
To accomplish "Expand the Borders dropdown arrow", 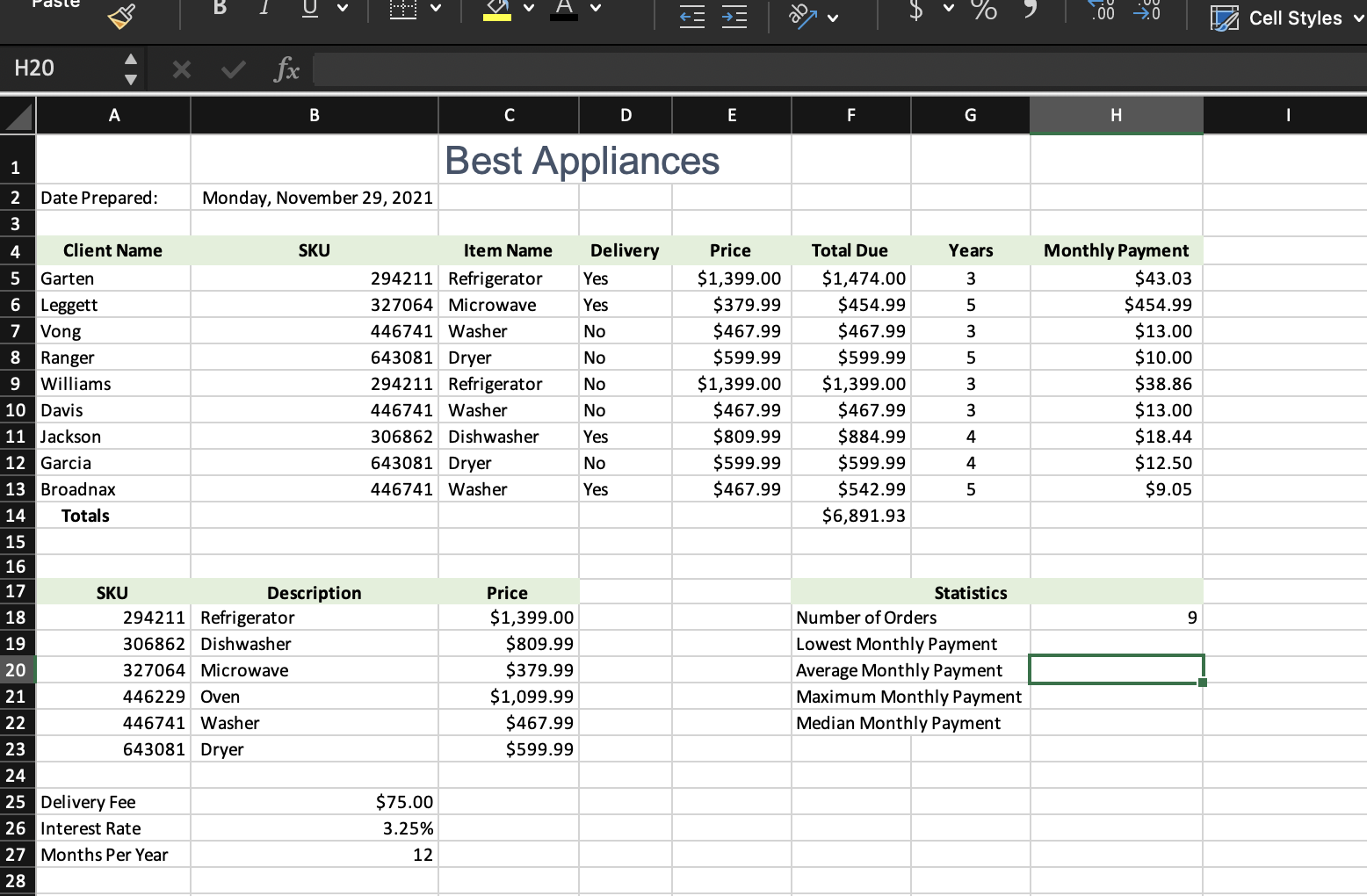I will coord(436,9).
